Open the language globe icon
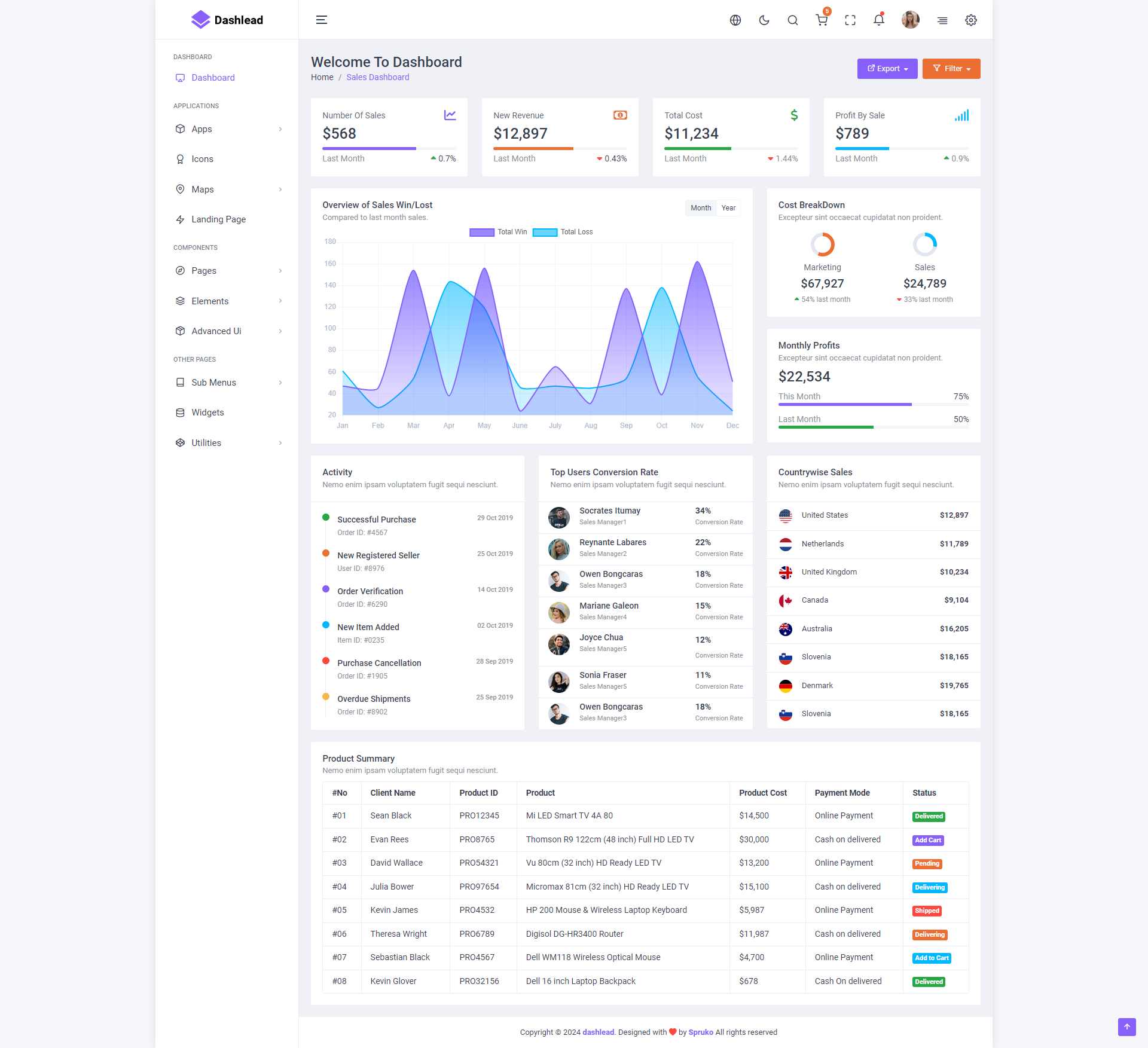Viewport: 1148px width, 1048px height. (735, 20)
